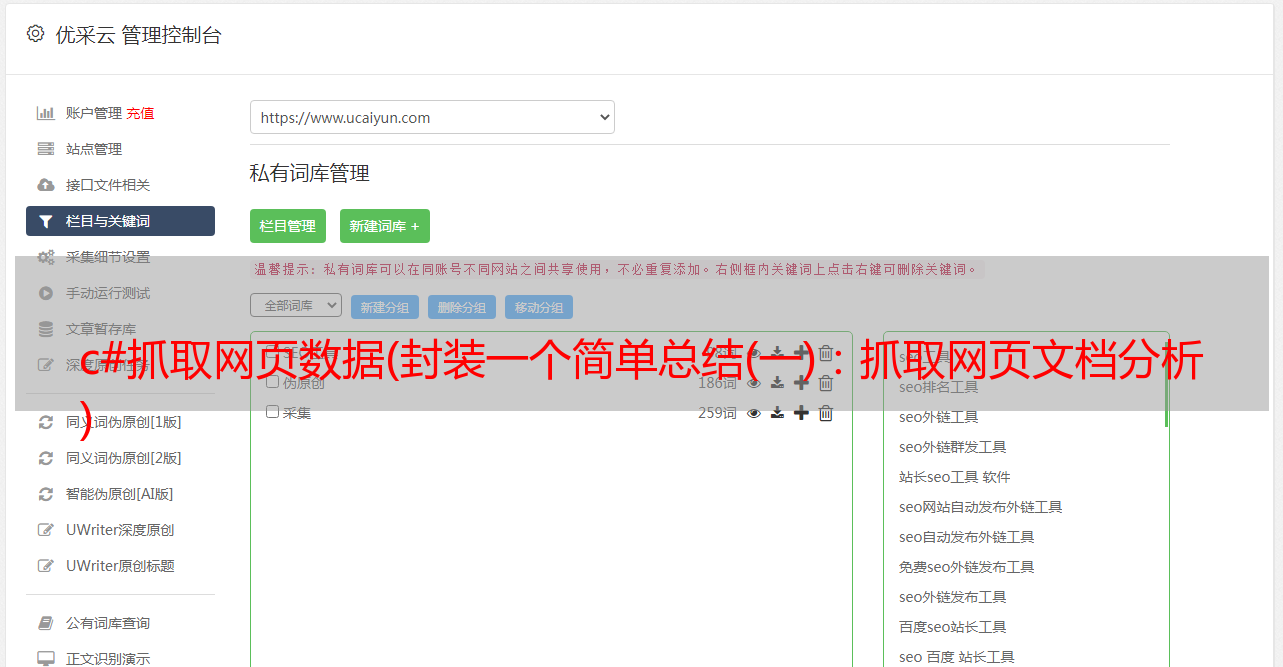This screenshot has width=1283, height=667.
Task: Click the 私有词库管理 heading
Action: (x=310, y=174)
